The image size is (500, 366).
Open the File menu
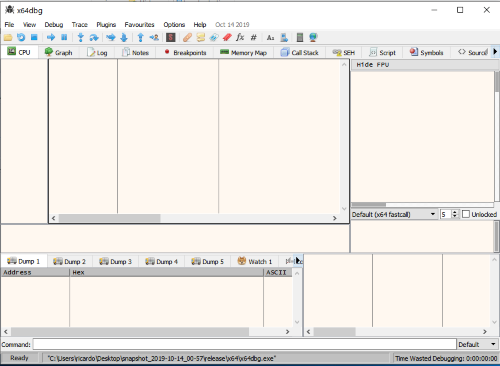pyautogui.click(x=9, y=25)
